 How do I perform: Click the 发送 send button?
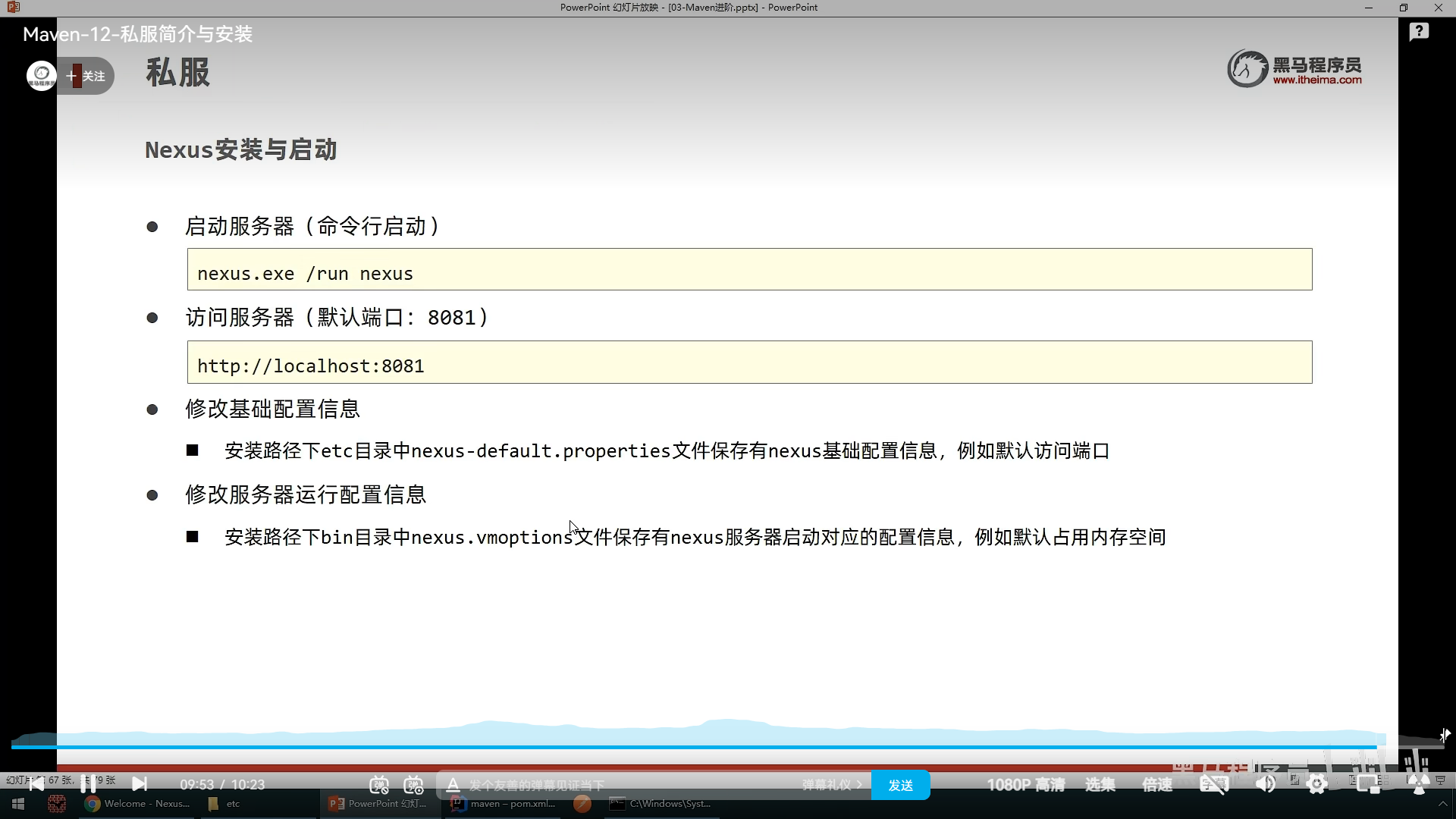tap(900, 785)
